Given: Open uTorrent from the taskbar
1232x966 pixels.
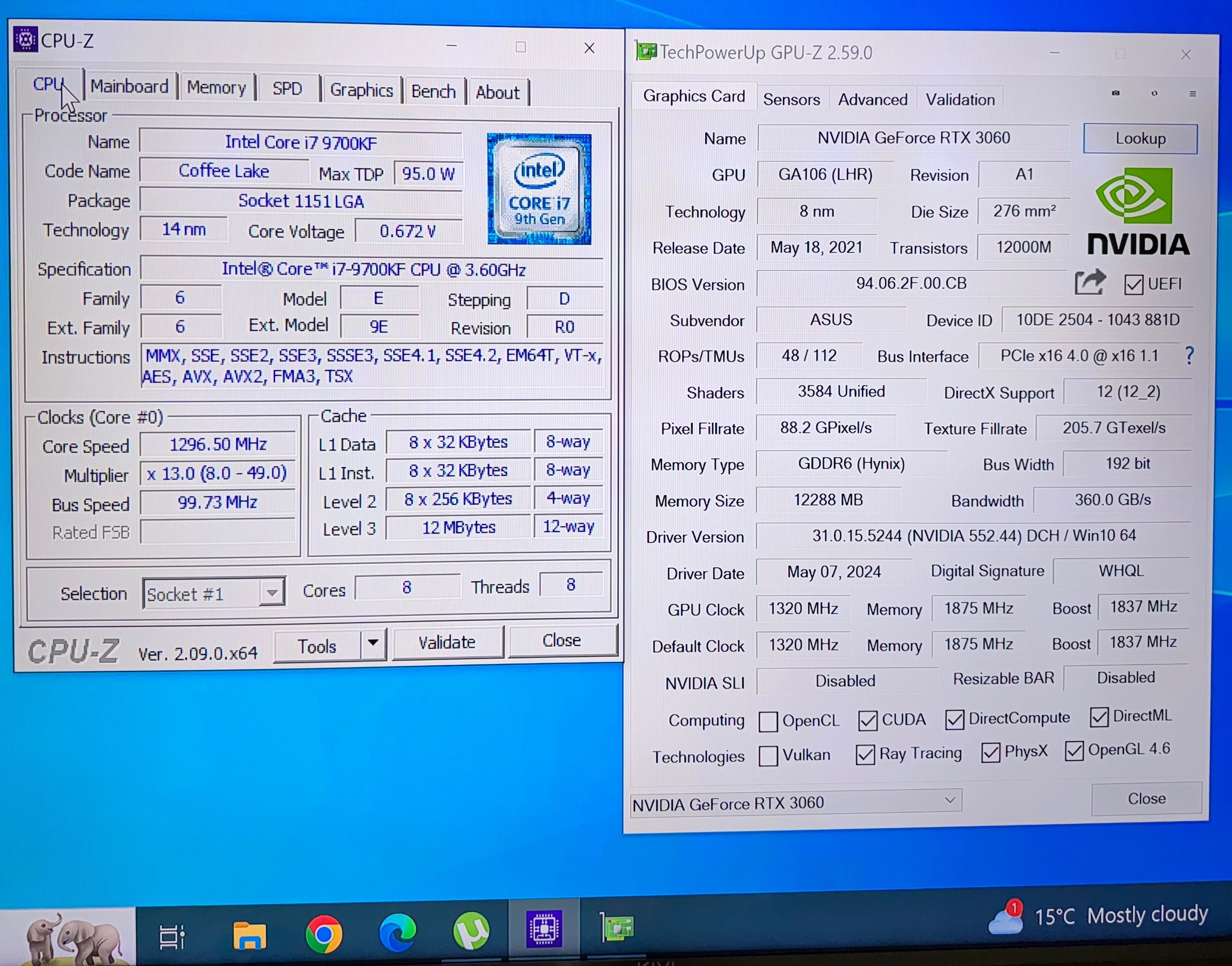Looking at the screenshot, I should point(471,931).
